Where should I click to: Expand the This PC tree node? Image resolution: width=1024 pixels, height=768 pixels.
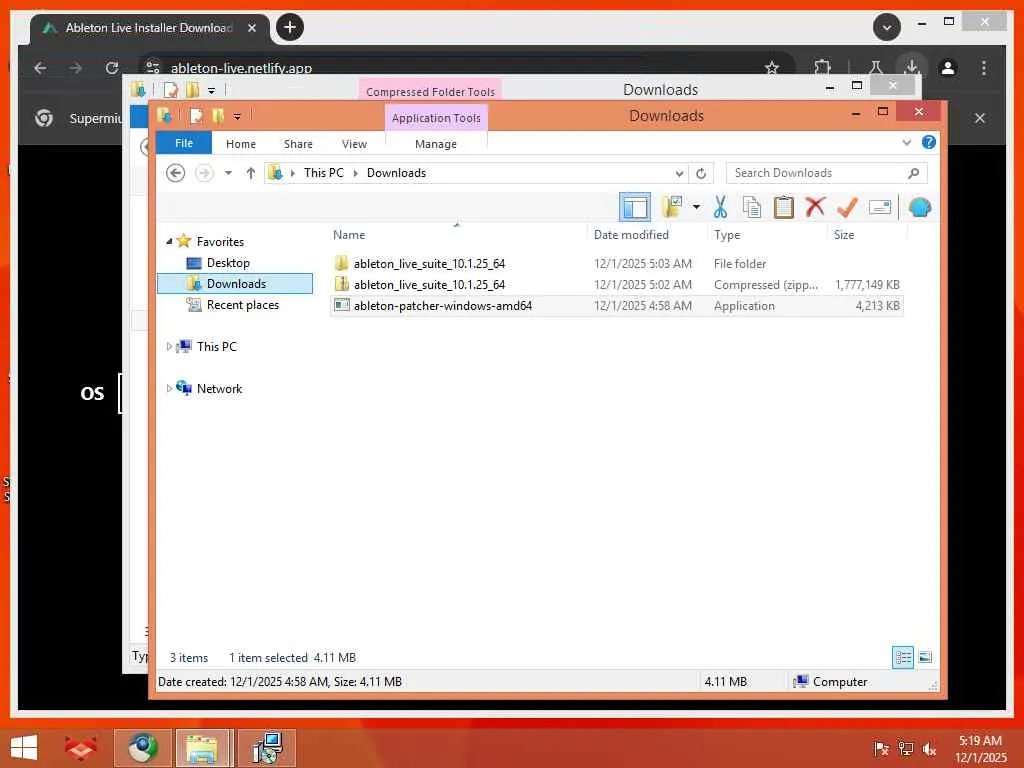click(x=168, y=347)
